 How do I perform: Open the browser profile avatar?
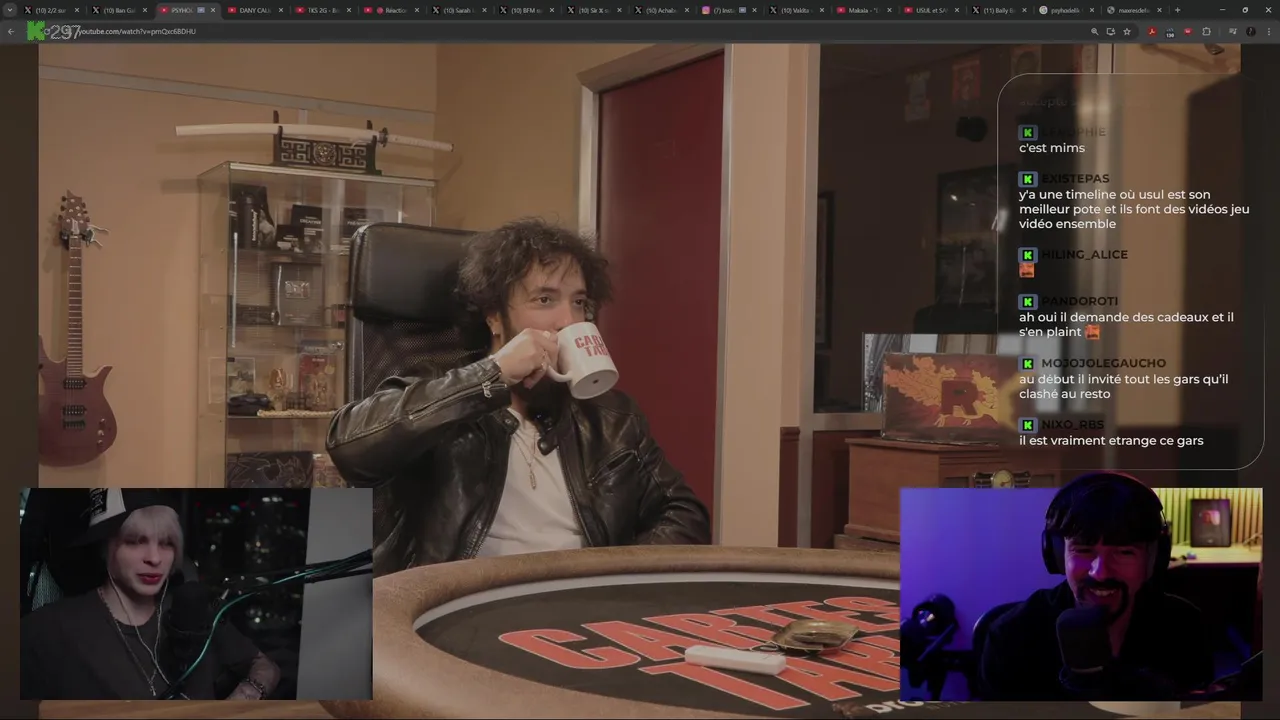[1251, 32]
